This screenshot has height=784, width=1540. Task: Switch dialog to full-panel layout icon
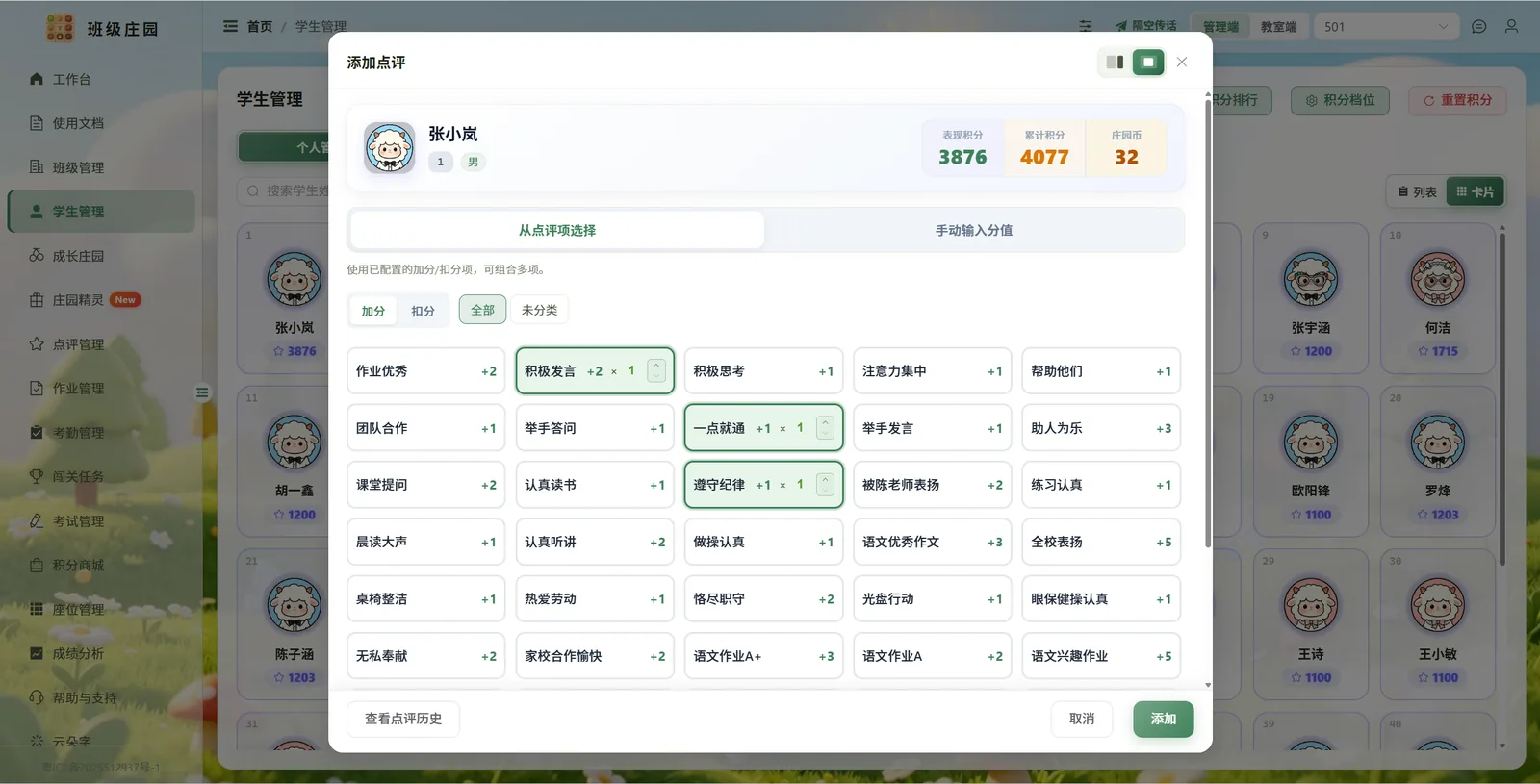click(x=1147, y=63)
